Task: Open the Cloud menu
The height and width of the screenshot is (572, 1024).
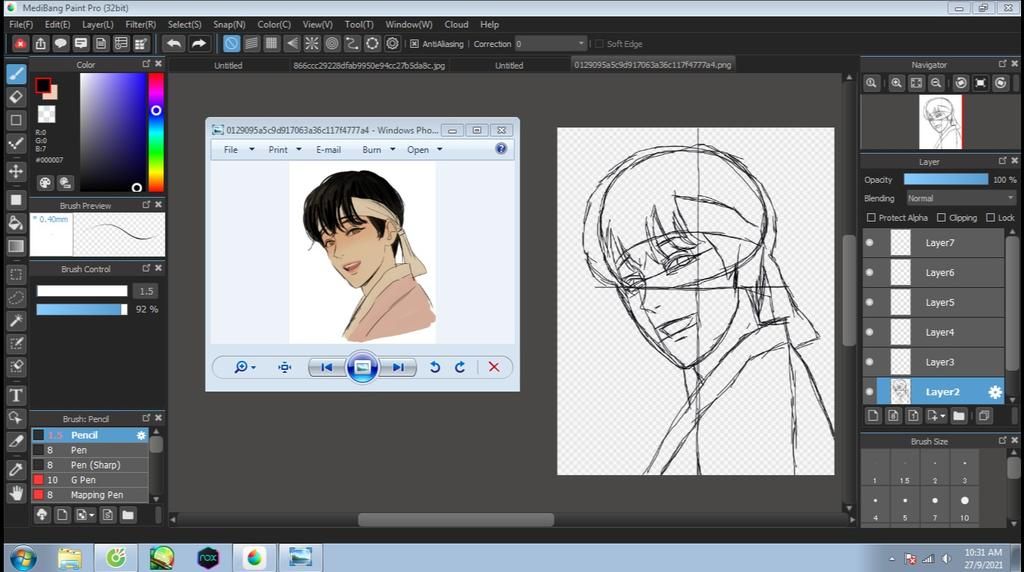Action: pyautogui.click(x=456, y=24)
